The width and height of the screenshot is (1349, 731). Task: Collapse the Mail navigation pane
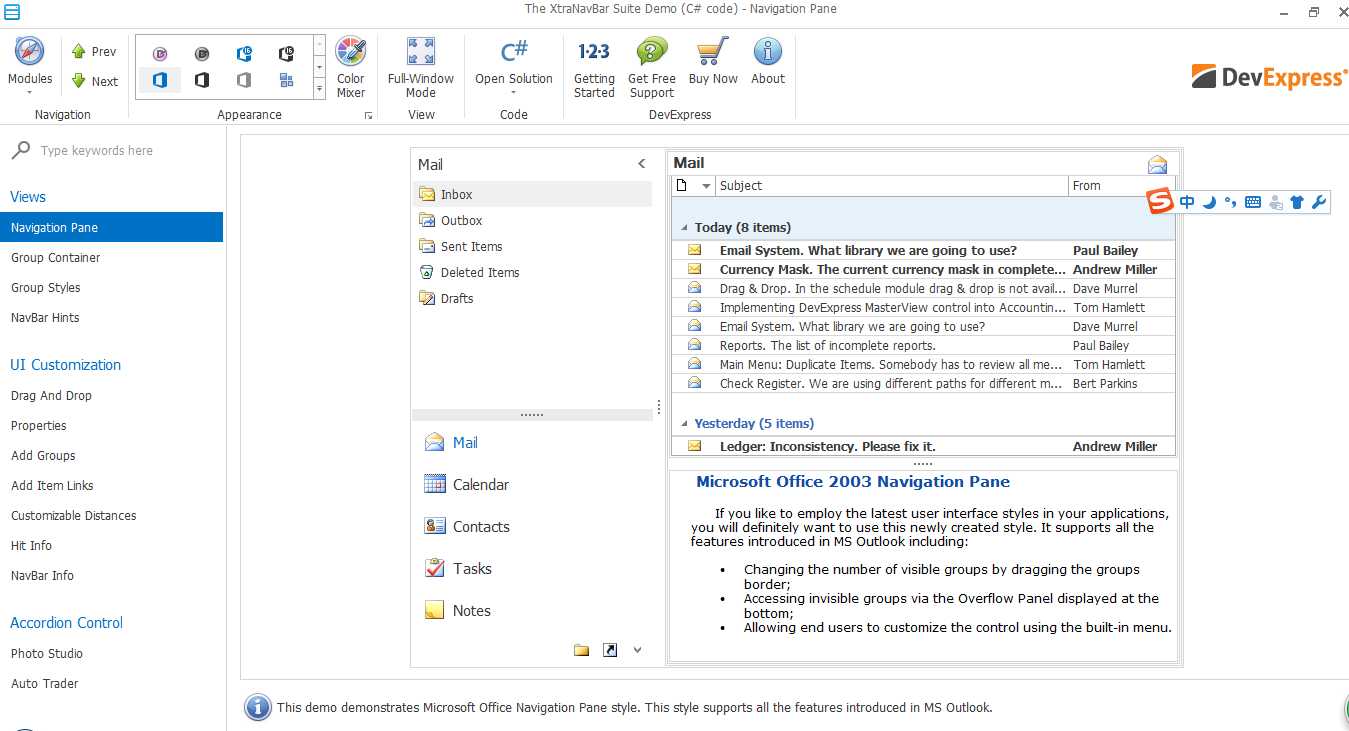point(642,164)
